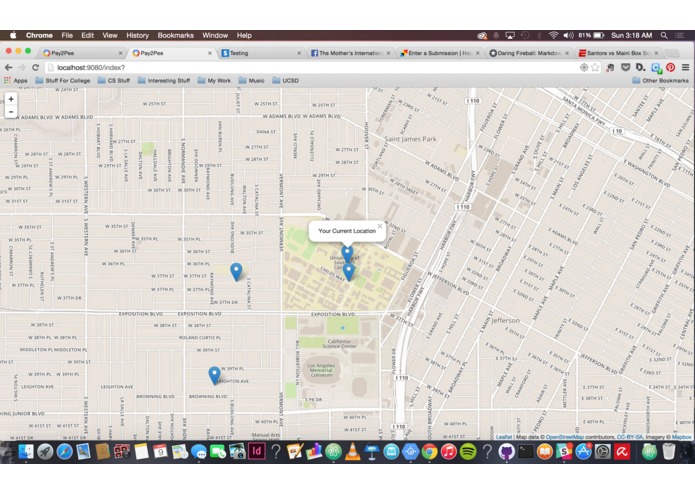The height and width of the screenshot is (494, 695).
Task: Expand the UCSD bookmark folder
Action: point(285,81)
